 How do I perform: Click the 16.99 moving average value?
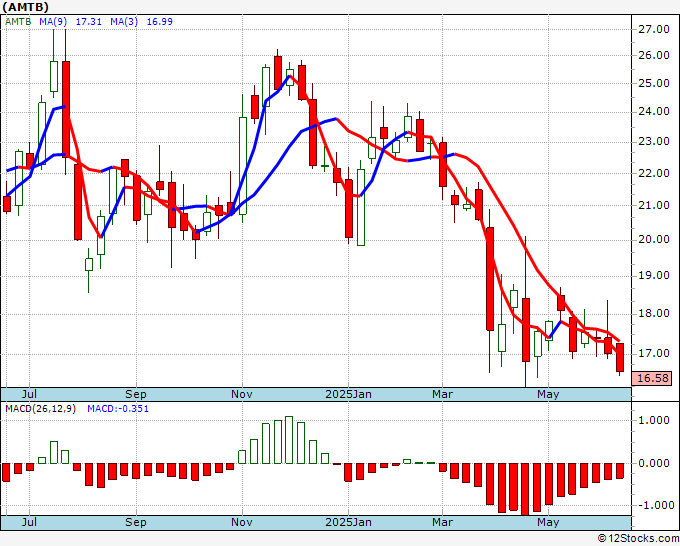click(160, 21)
